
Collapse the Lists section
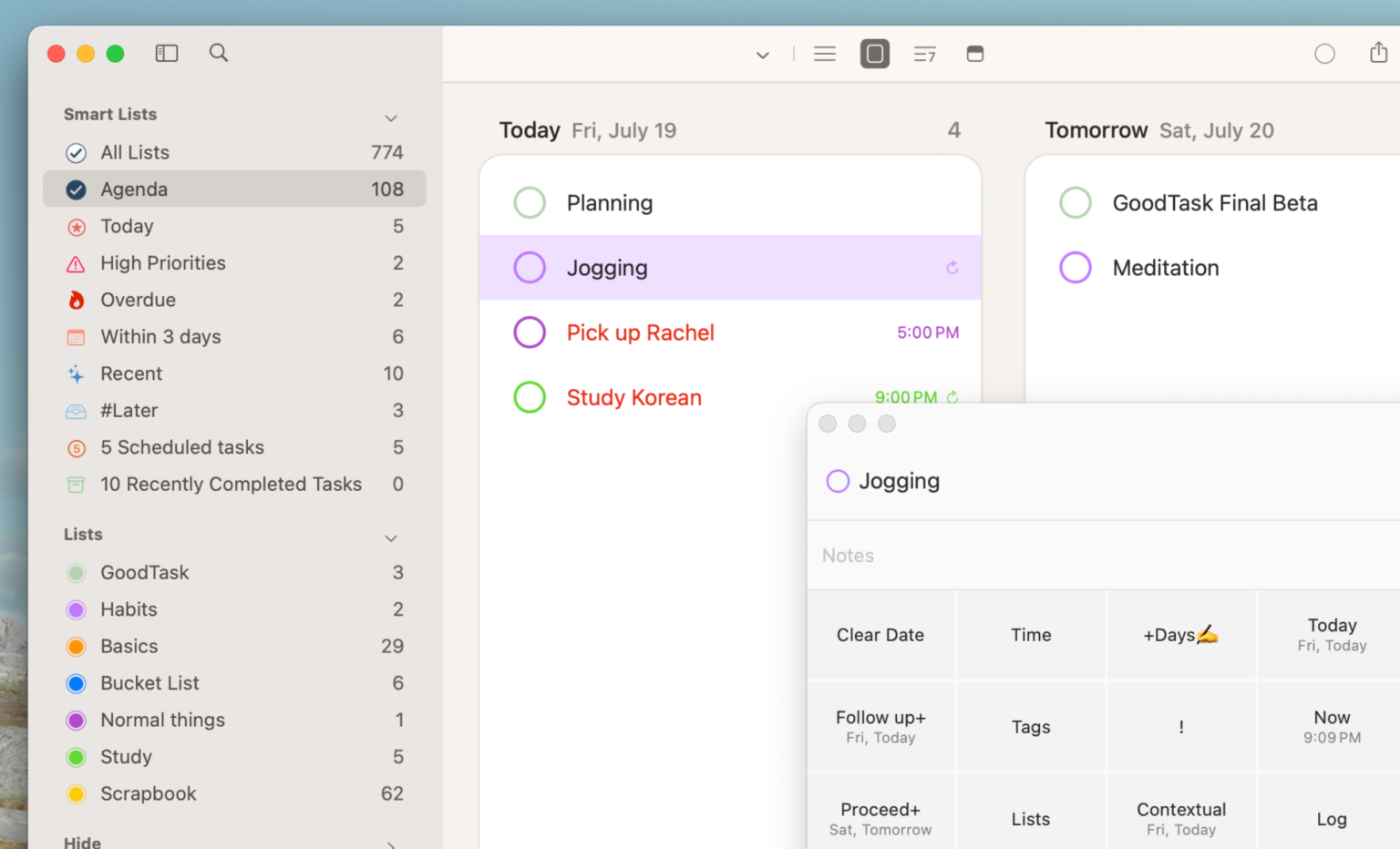pos(391,537)
